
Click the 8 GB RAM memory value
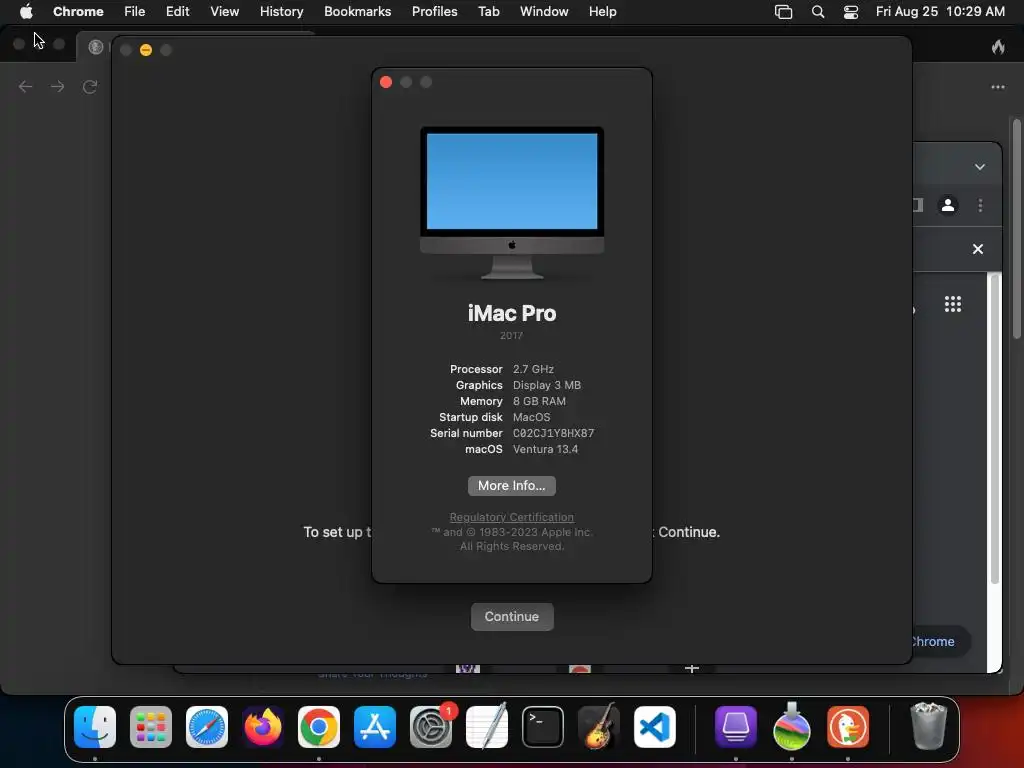(x=539, y=401)
